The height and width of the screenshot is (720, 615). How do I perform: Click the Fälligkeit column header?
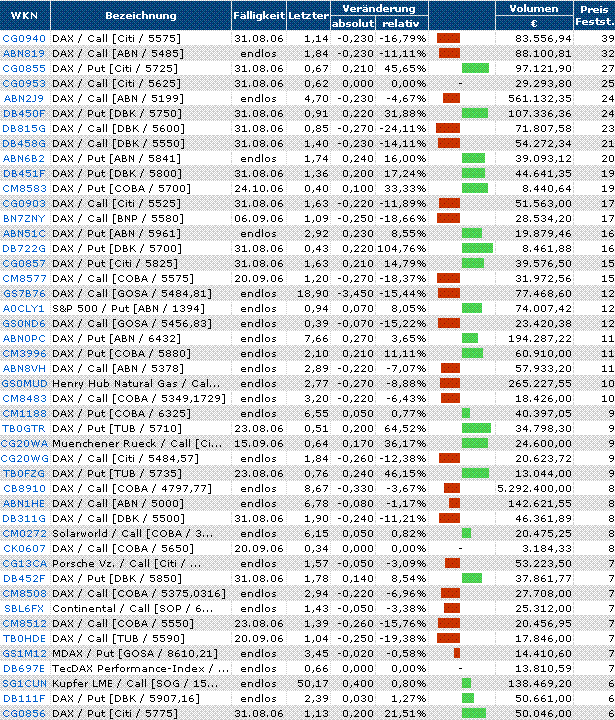pos(259,16)
